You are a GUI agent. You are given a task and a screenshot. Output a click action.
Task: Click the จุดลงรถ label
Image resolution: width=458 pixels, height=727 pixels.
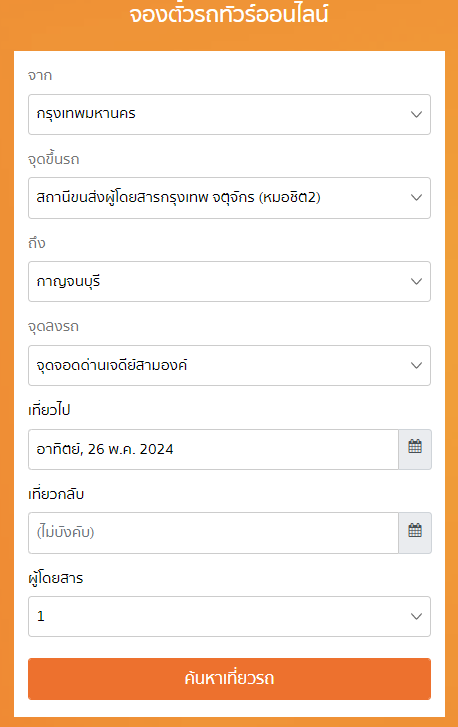(x=53, y=326)
